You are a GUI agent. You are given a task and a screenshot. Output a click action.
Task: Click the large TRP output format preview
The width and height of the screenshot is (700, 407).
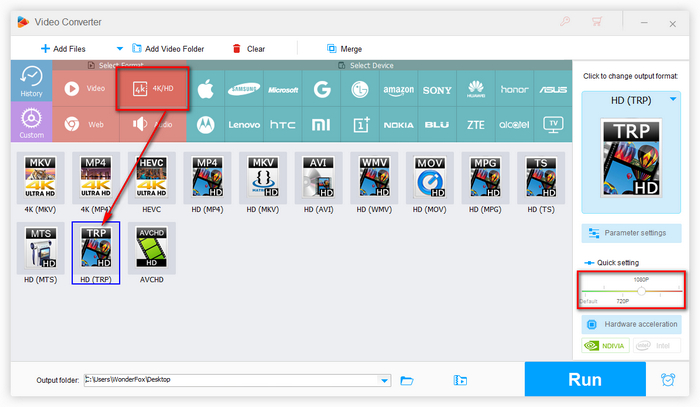click(x=631, y=158)
